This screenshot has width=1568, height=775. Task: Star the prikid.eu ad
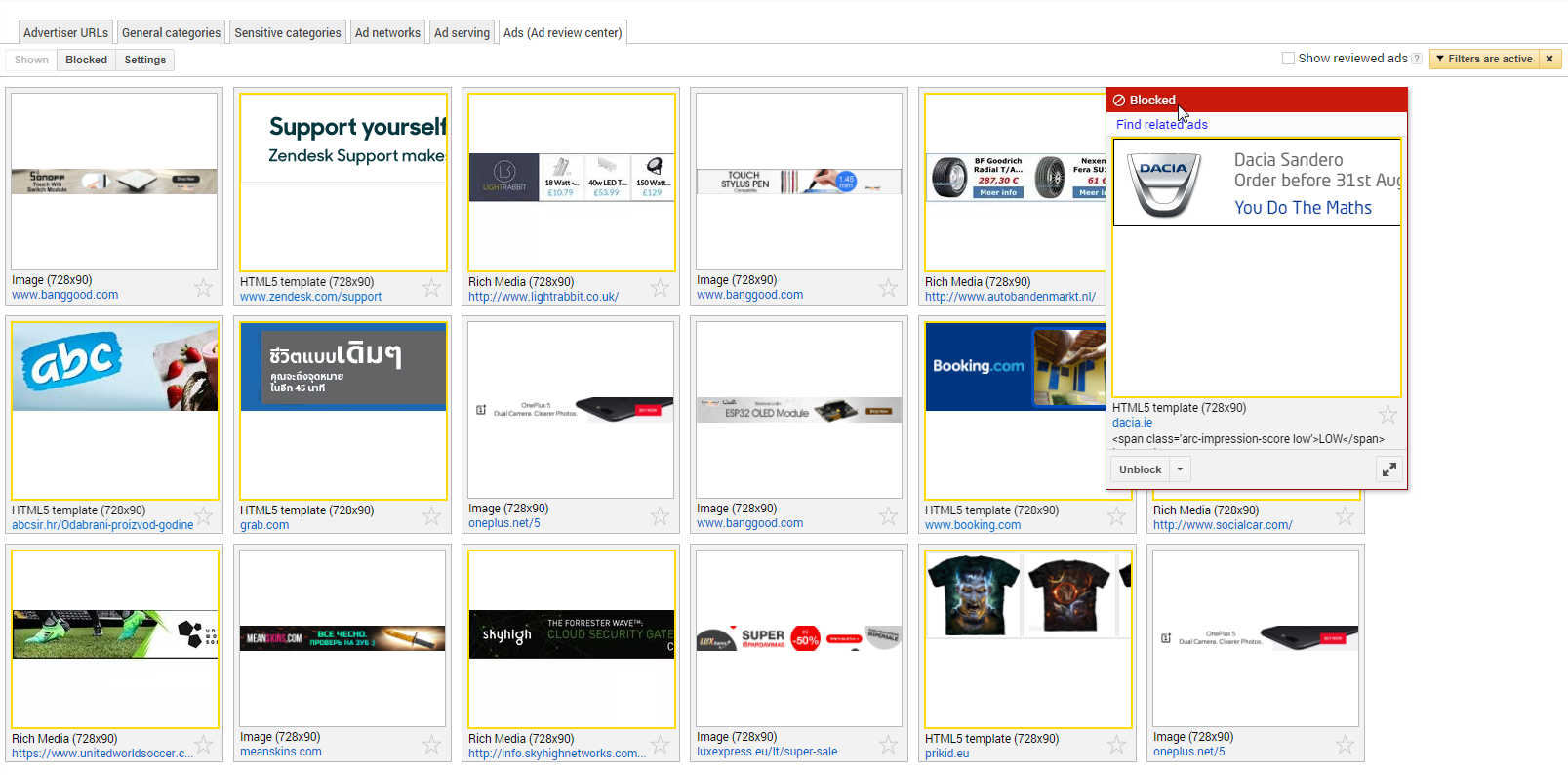point(1116,744)
